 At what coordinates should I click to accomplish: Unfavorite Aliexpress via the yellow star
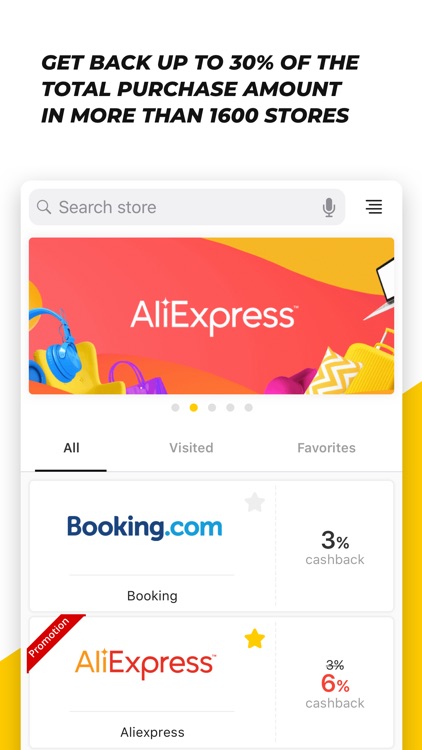[255, 639]
